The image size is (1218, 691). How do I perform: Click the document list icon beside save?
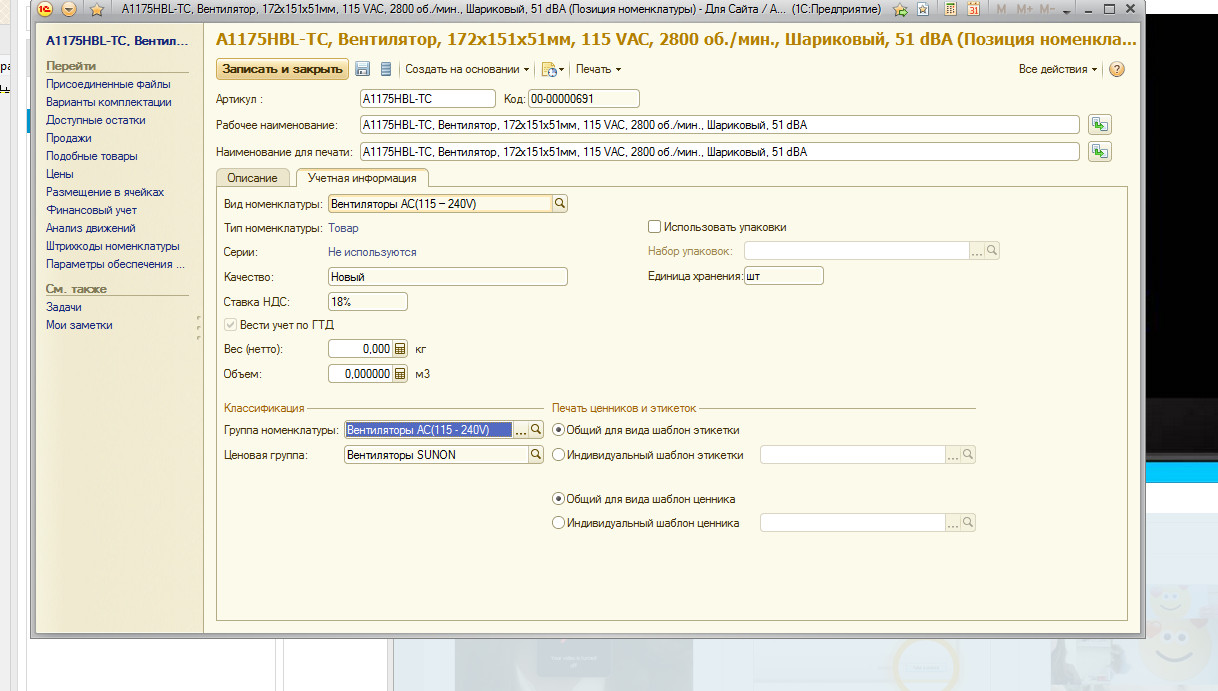[386, 69]
